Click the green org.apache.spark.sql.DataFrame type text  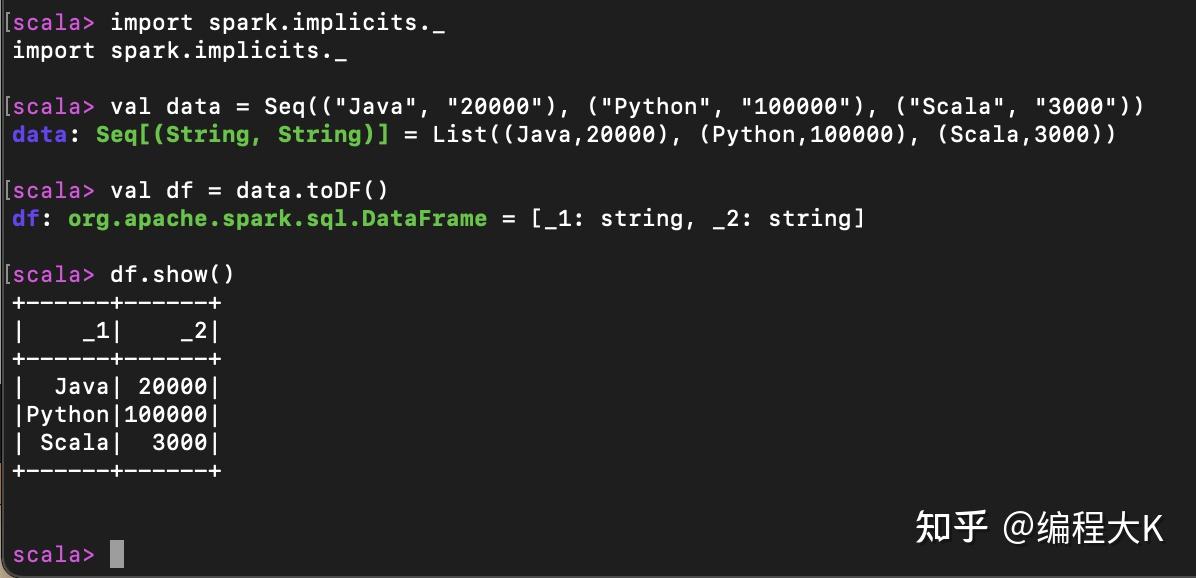pos(277,218)
